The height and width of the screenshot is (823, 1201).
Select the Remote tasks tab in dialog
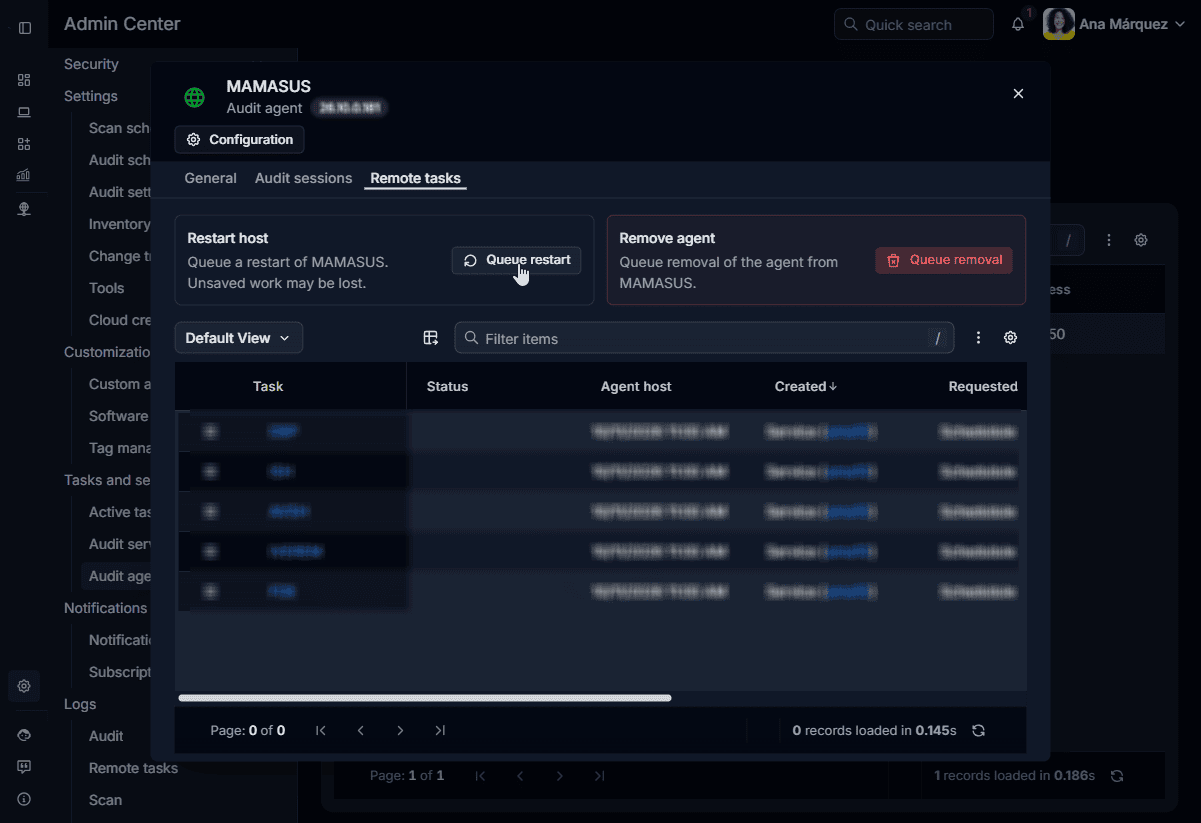(416, 178)
